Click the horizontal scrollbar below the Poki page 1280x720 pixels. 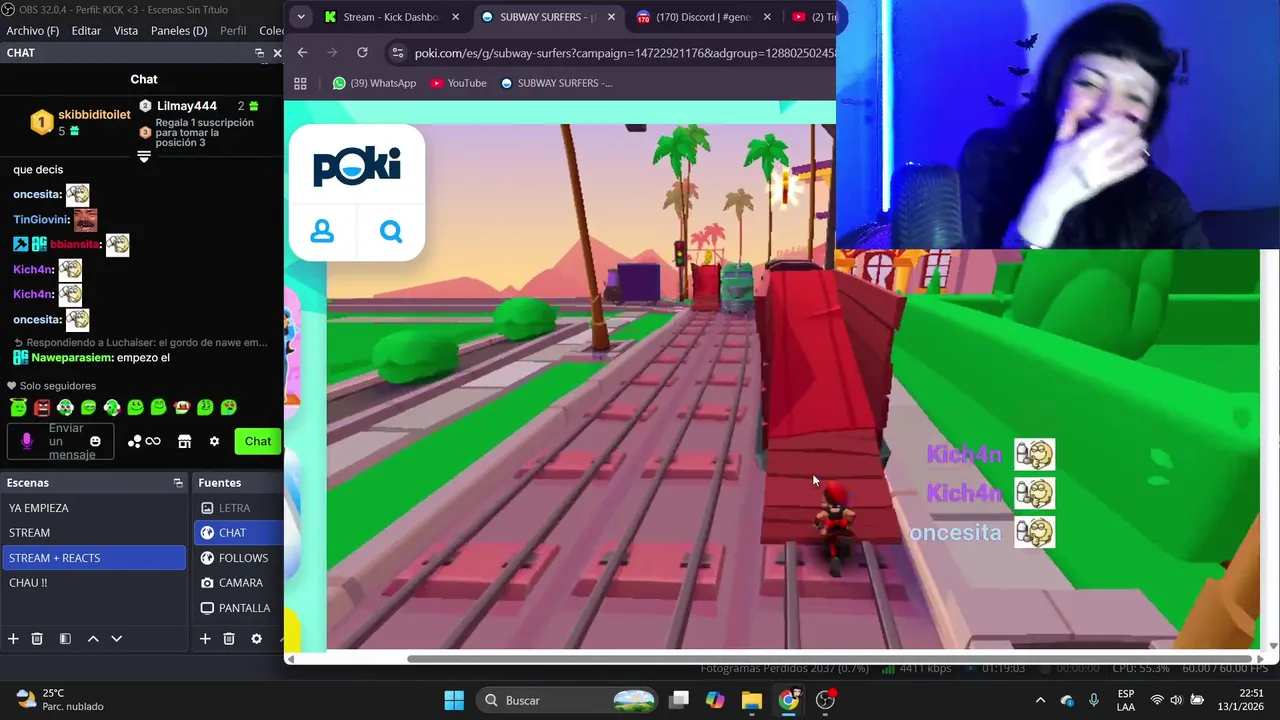pyautogui.click(x=829, y=659)
